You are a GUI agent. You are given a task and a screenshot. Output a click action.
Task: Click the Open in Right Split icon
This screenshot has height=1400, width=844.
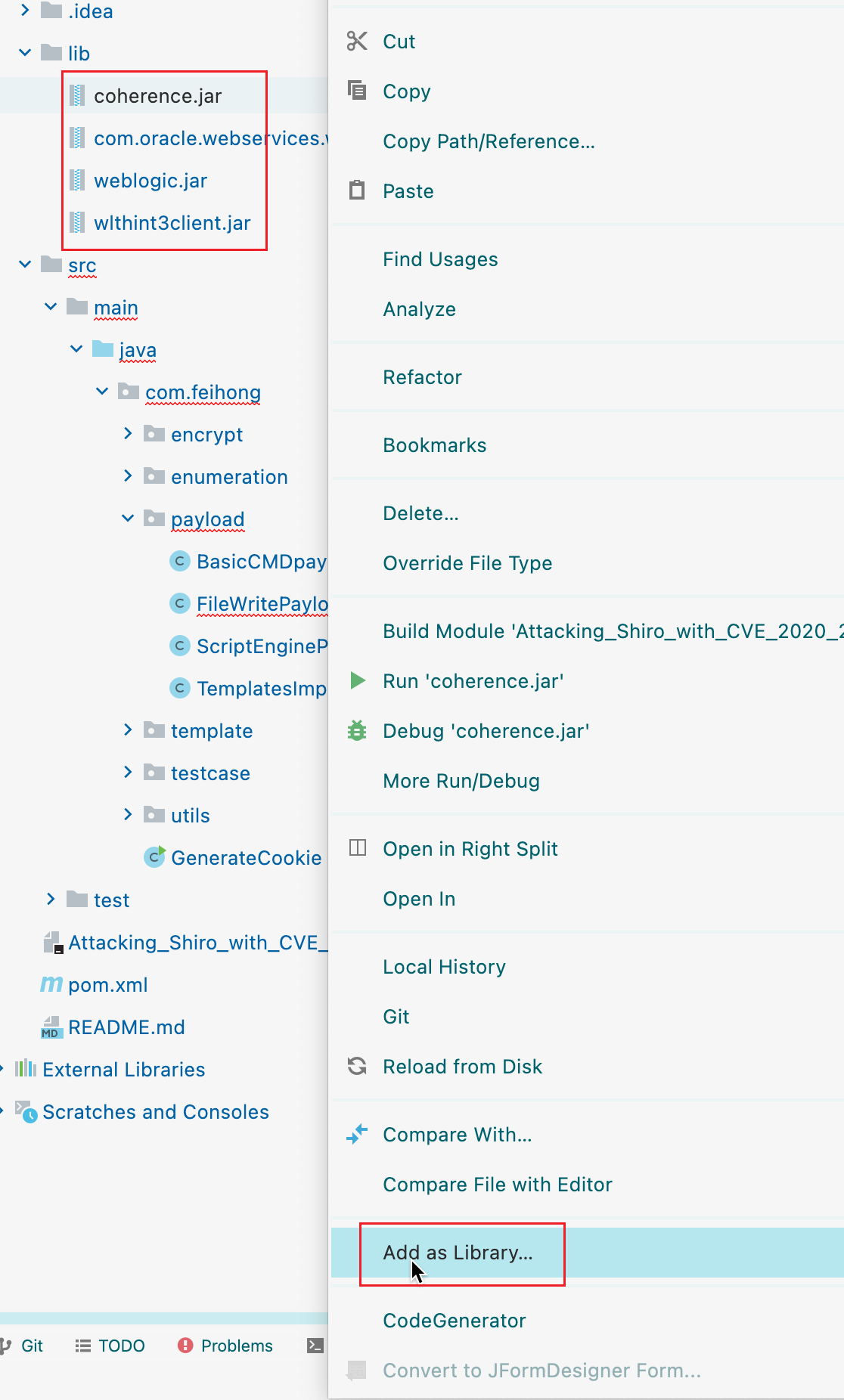point(357,848)
